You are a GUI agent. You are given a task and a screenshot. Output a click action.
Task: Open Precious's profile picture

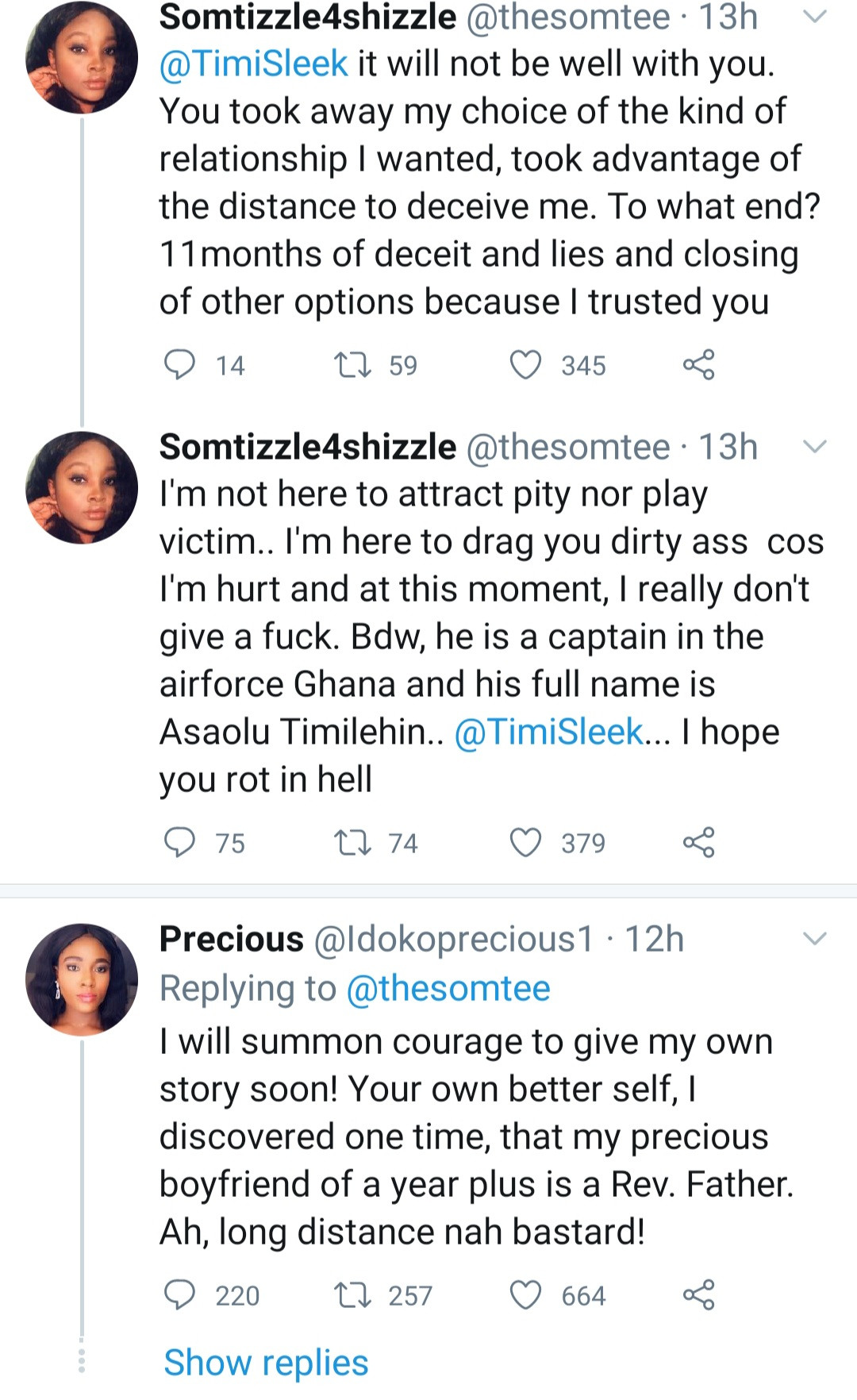pyautogui.click(x=82, y=979)
